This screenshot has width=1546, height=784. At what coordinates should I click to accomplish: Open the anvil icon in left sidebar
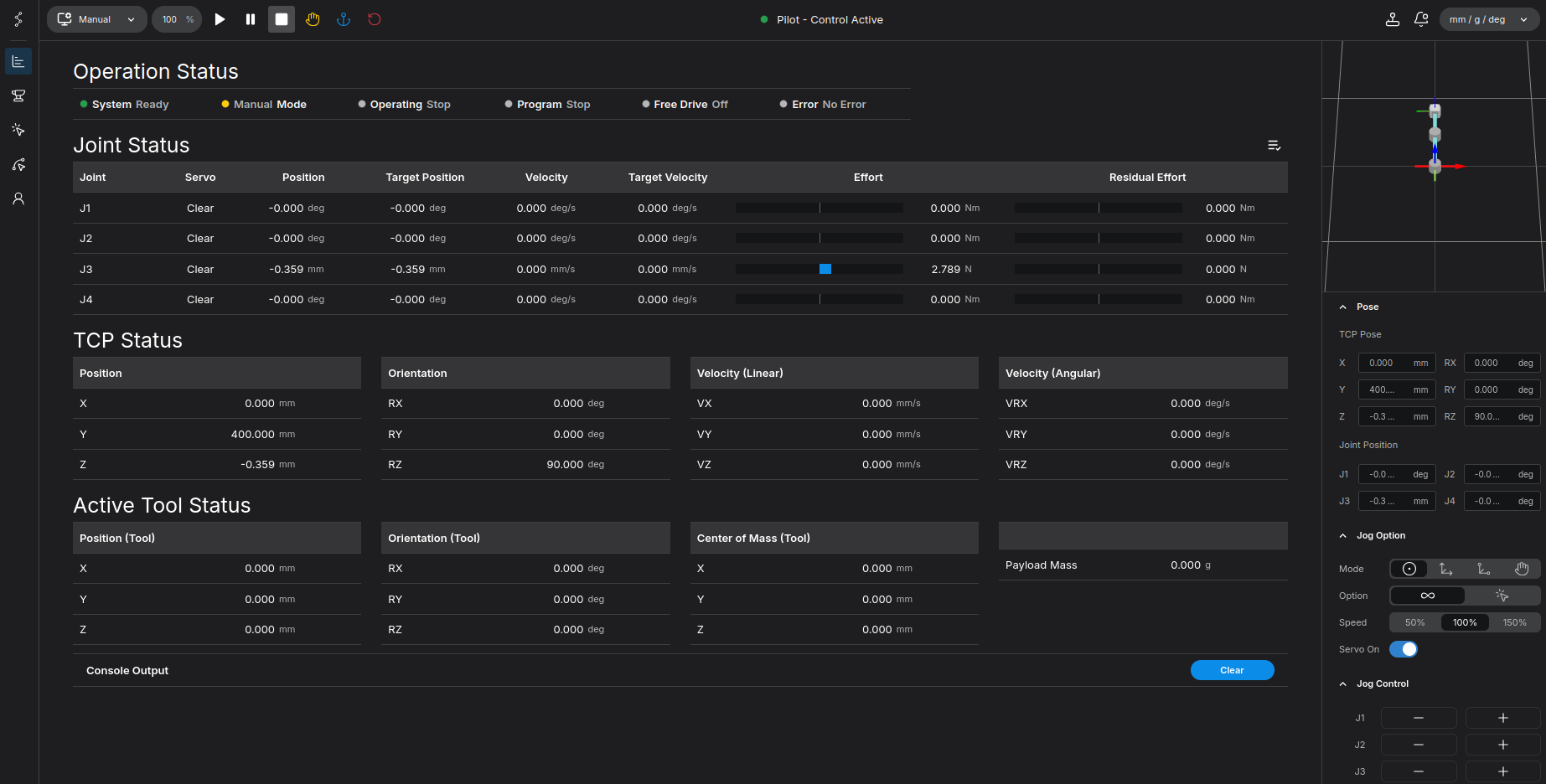click(x=18, y=95)
